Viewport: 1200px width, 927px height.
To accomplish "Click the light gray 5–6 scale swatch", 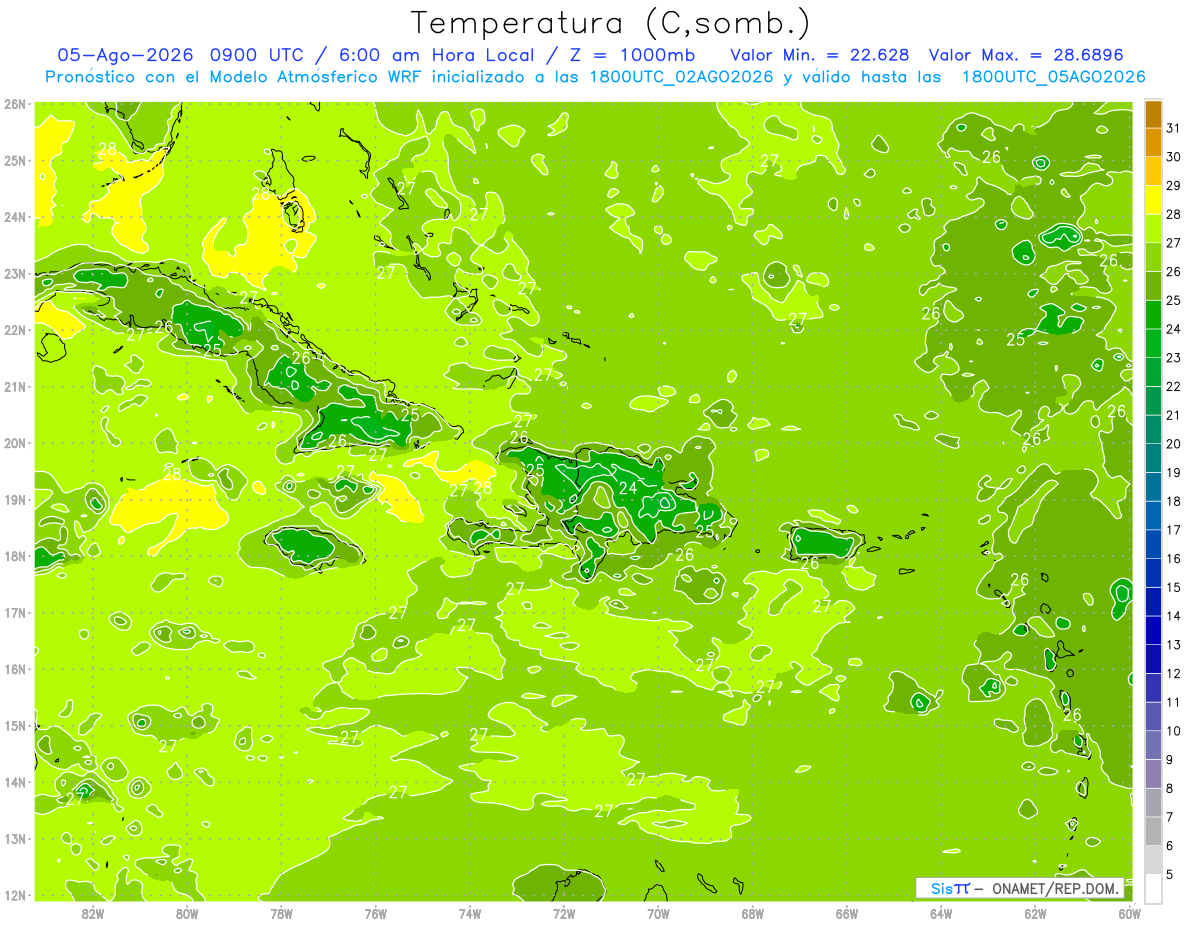I will (x=1153, y=860).
